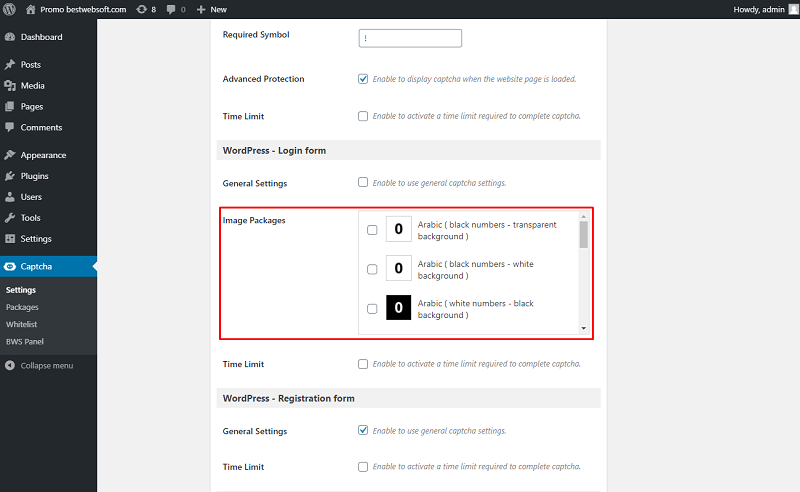This screenshot has height=492, width=800.
Task: Click the Collapse menu arrow icon
Action: [x=10, y=365]
